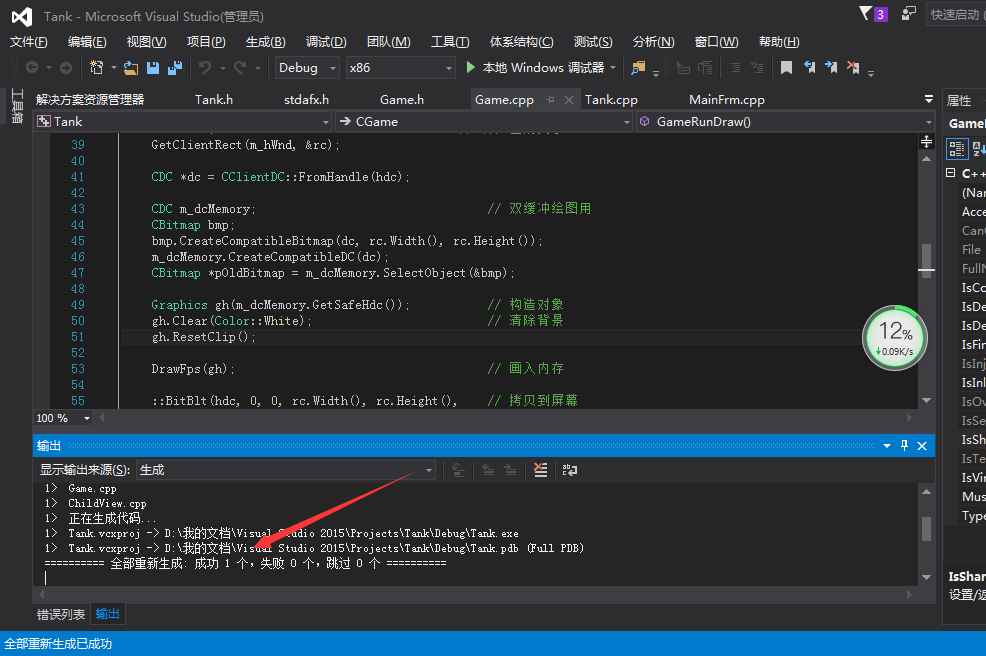
Task: Switch to the Tank.h tab
Action: coord(214,99)
